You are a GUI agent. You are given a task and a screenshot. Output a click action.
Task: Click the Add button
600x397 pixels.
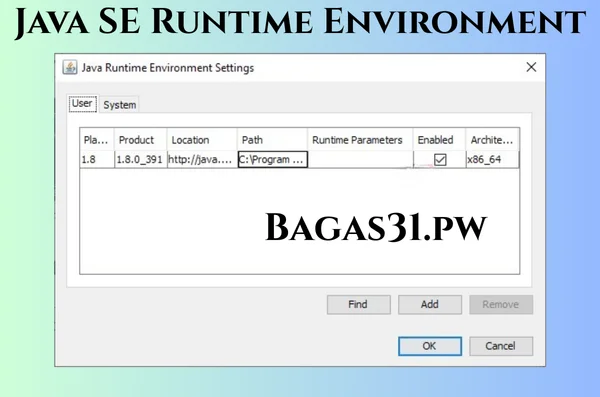(430, 305)
